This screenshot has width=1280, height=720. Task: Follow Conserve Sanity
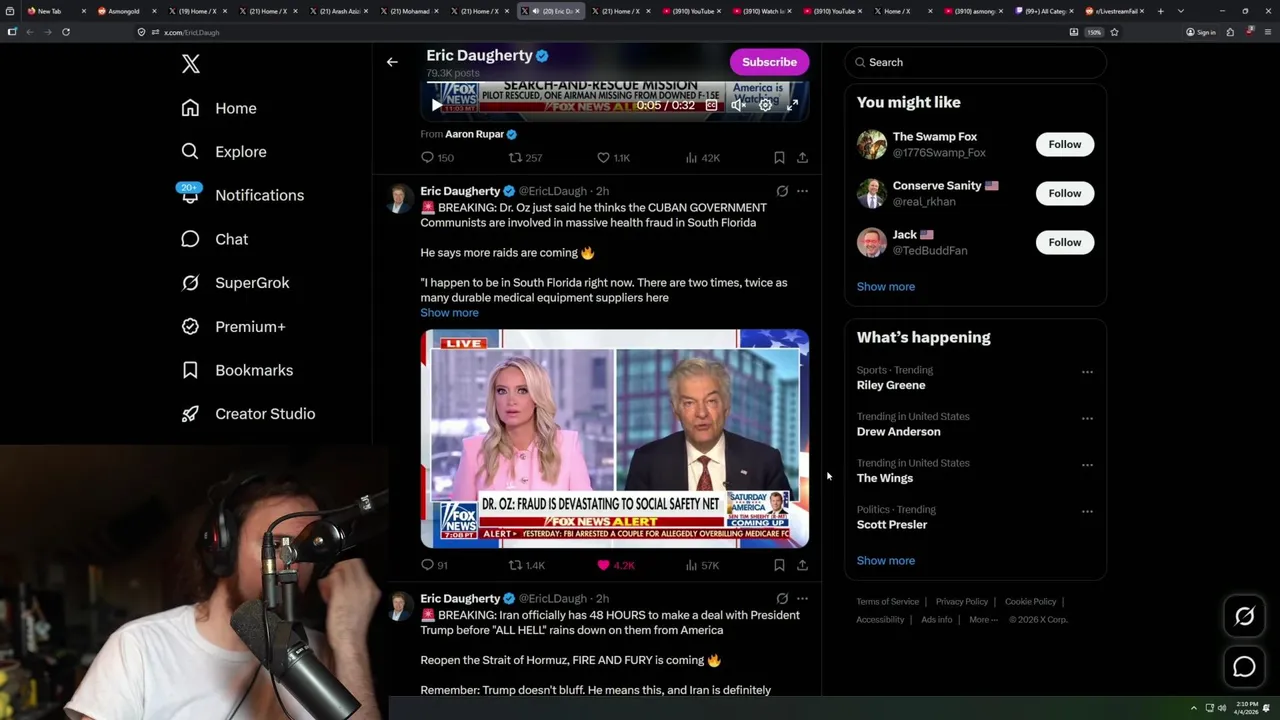1064,193
